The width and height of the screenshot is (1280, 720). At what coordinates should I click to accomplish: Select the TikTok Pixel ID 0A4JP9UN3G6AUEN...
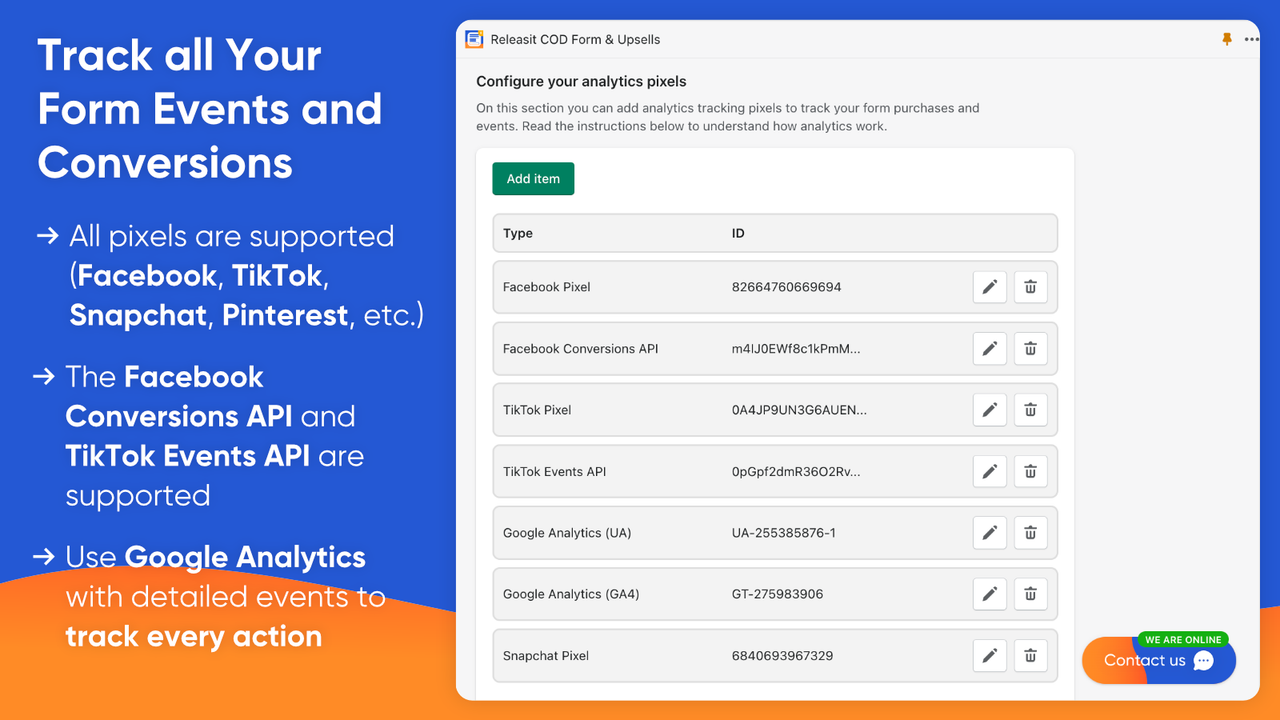click(800, 410)
